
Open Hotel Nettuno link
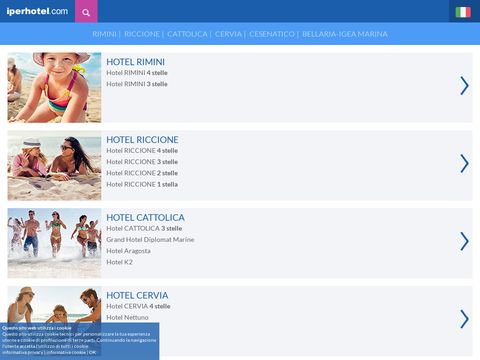click(x=127, y=317)
